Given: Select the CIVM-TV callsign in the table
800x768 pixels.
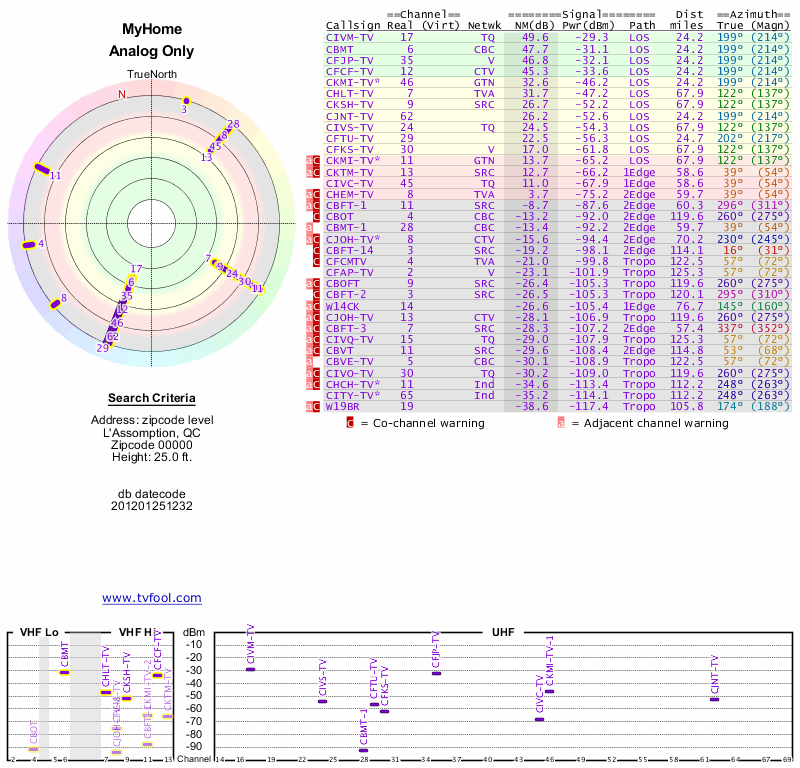Looking at the screenshot, I should 350,36.
